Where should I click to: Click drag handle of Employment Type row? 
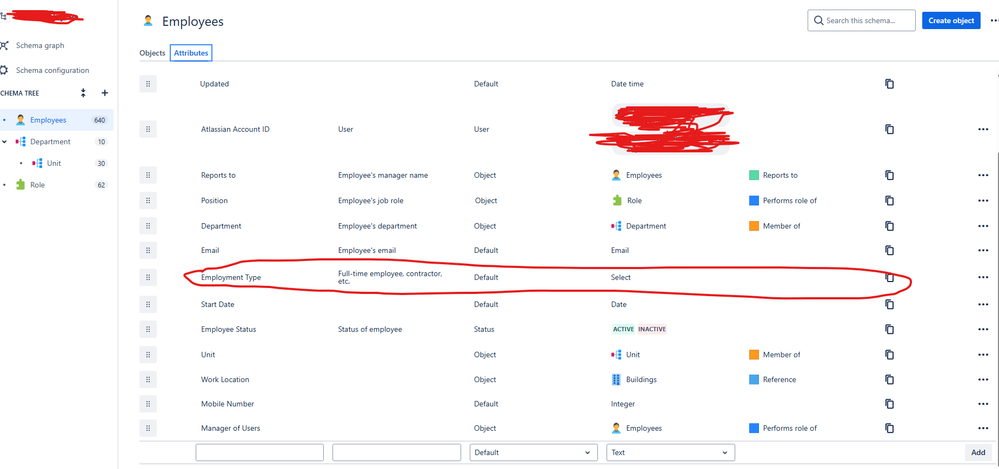pyautogui.click(x=148, y=277)
